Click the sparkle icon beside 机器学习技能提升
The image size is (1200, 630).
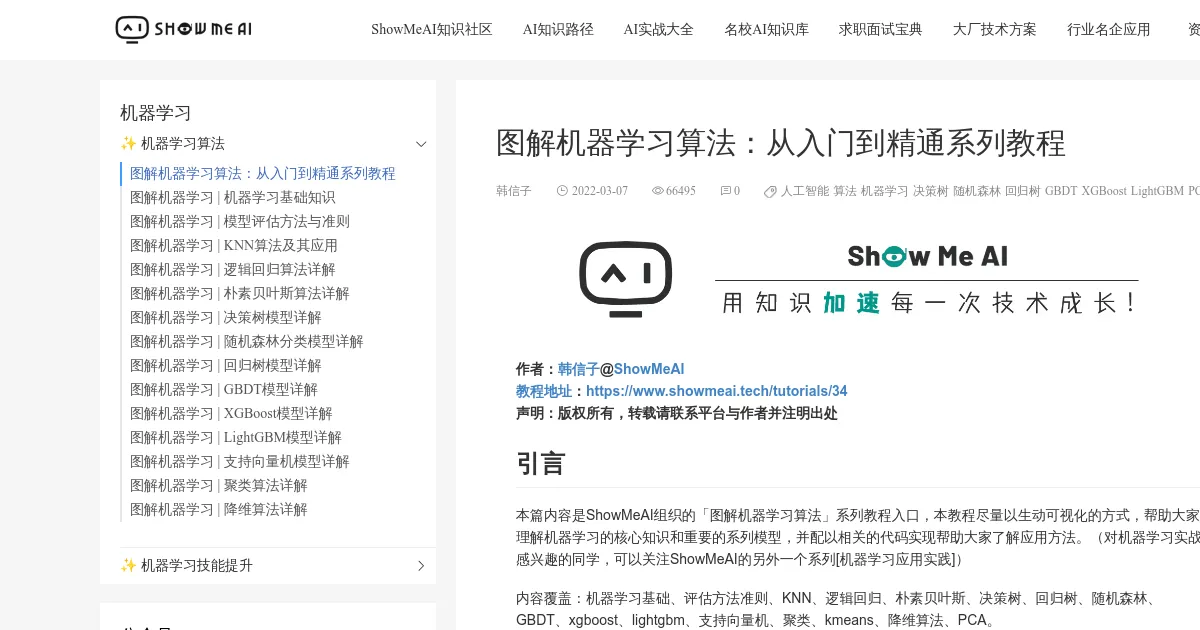coord(129,565)
